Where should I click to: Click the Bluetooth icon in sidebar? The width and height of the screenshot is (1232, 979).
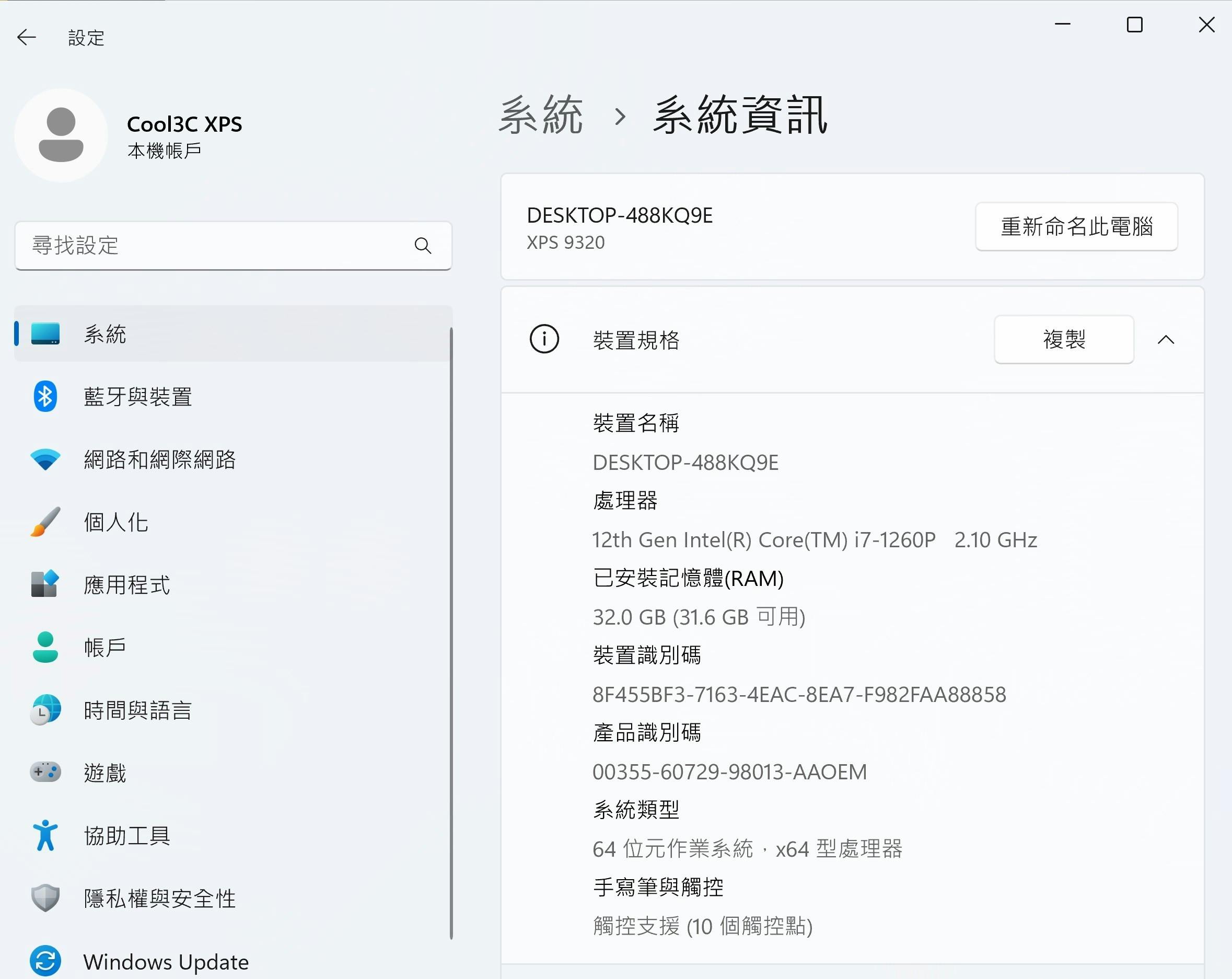pyautogui.click(x=45, y=396)
